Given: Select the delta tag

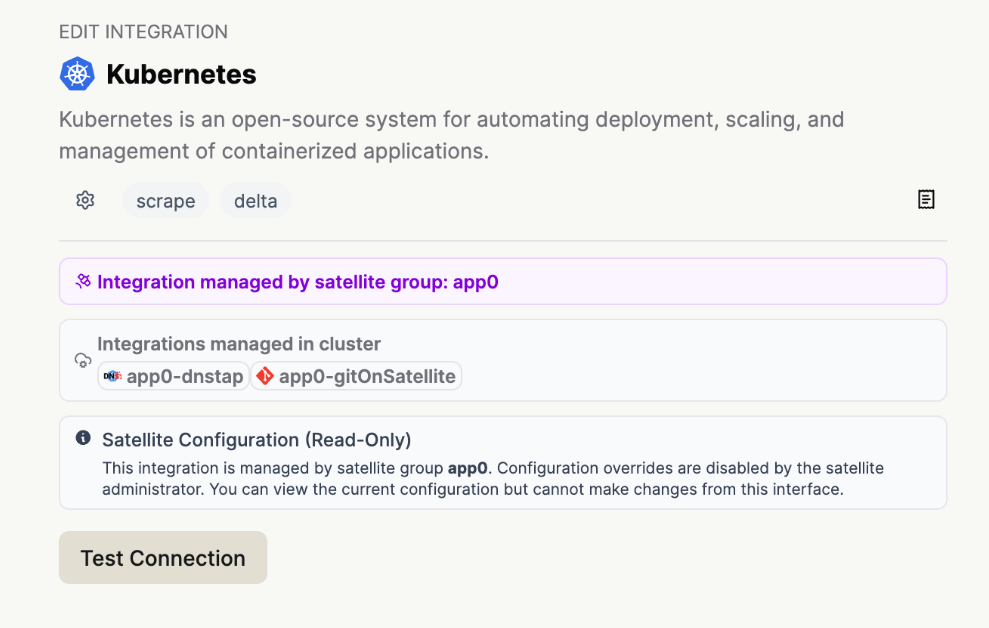Looking at the screenshot, I should coord(255,201).
